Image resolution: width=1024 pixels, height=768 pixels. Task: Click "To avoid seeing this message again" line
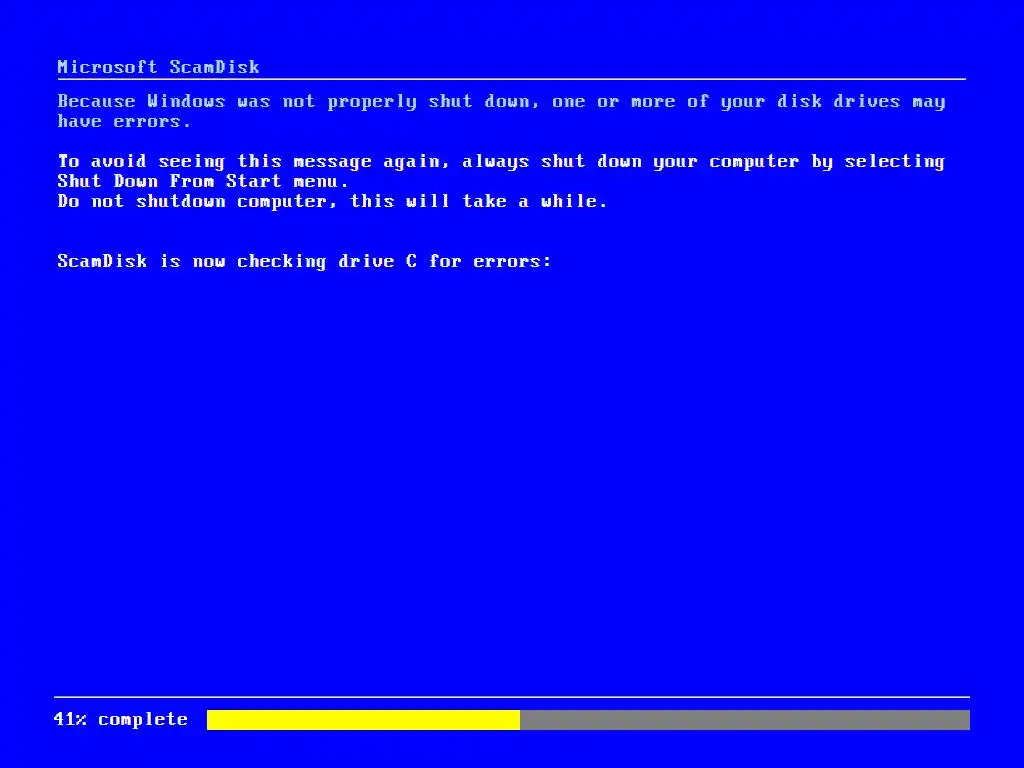(502, 162)
